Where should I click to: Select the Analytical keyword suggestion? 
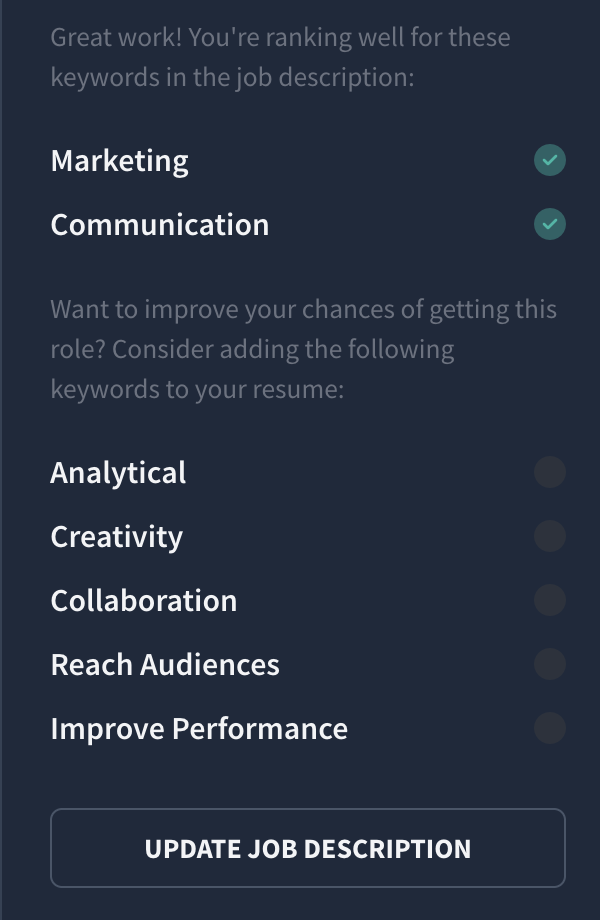(x=117, y=472)
